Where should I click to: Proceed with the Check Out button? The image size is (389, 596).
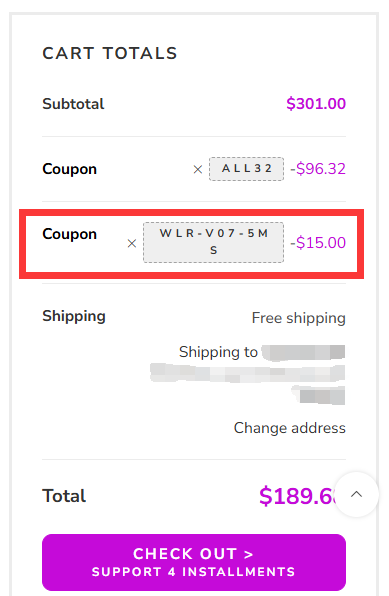[x=194, y=562]
